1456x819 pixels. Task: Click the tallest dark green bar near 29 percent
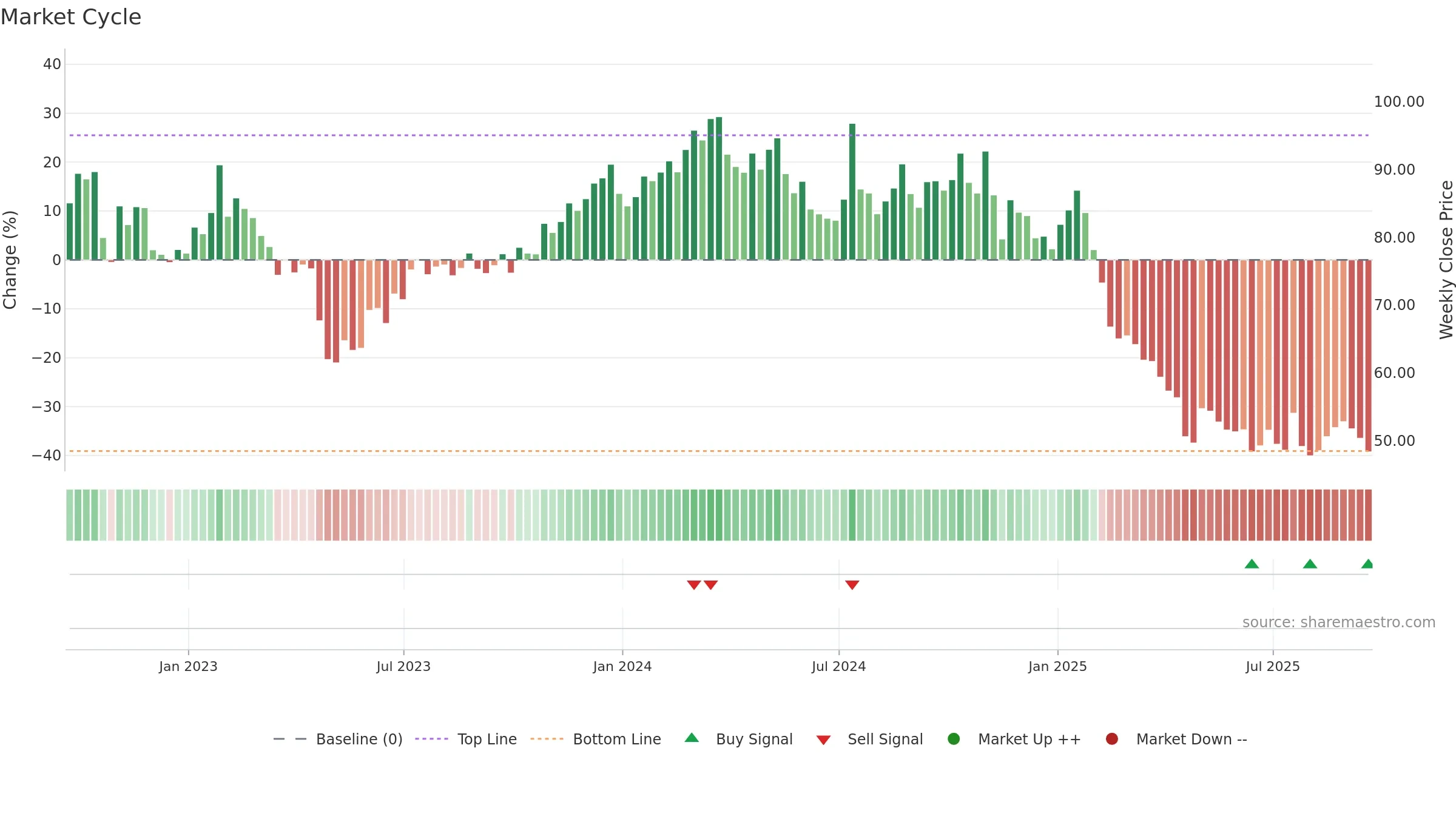pyautogui.click(x=719, y=189)
